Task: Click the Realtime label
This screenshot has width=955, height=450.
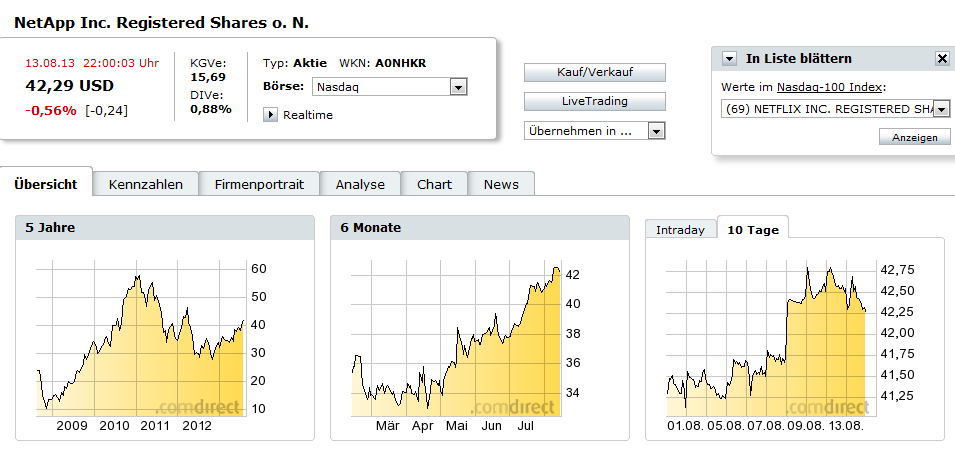Action: [x=308, y=115]
